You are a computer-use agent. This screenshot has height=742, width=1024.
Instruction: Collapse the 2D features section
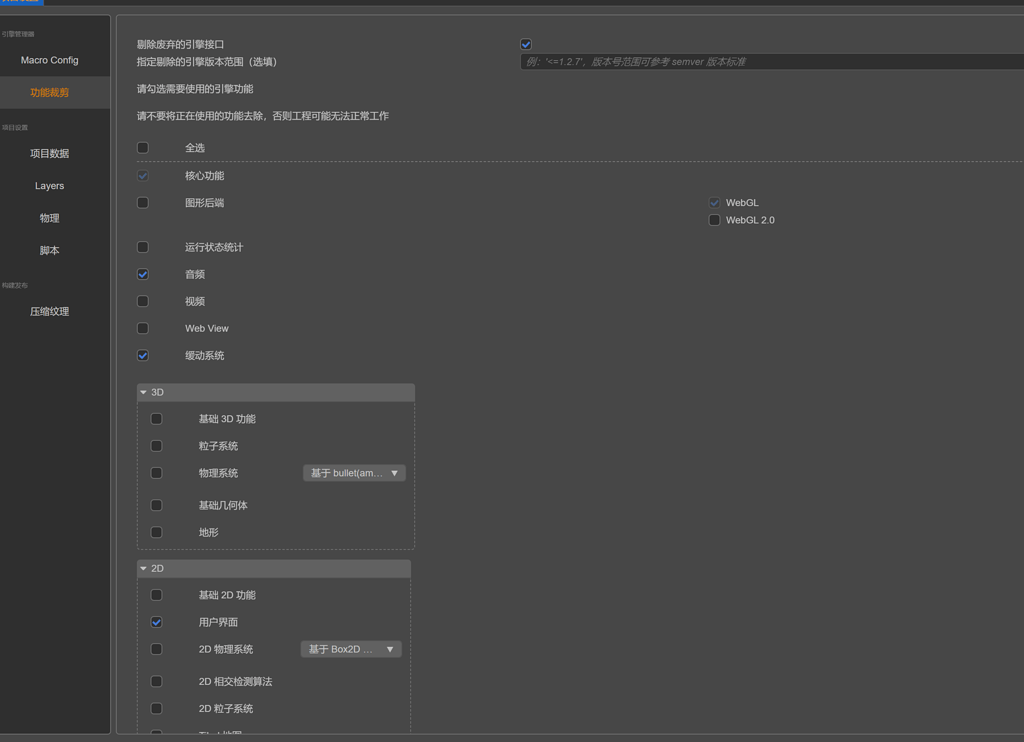click(143, 568)
